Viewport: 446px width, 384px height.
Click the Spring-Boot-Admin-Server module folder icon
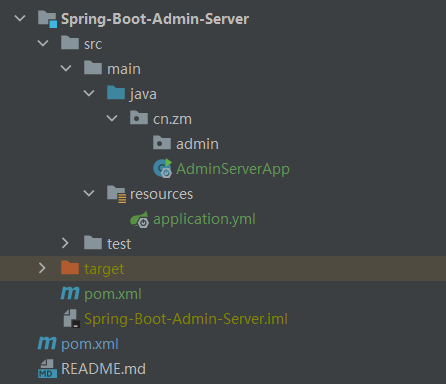[x=47, y=19]
